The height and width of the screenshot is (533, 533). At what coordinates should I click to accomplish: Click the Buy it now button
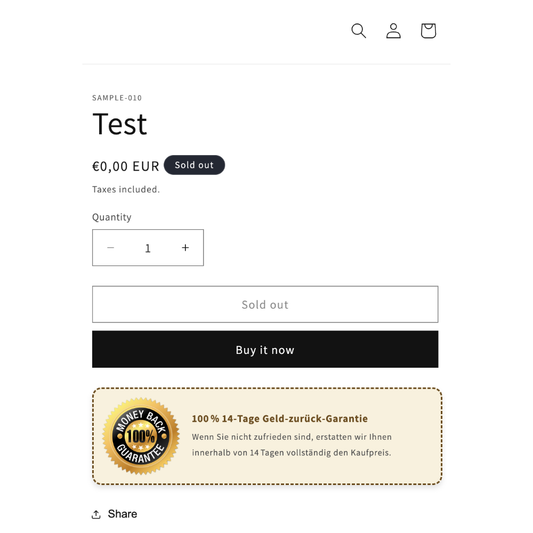(x=265, y=349)
